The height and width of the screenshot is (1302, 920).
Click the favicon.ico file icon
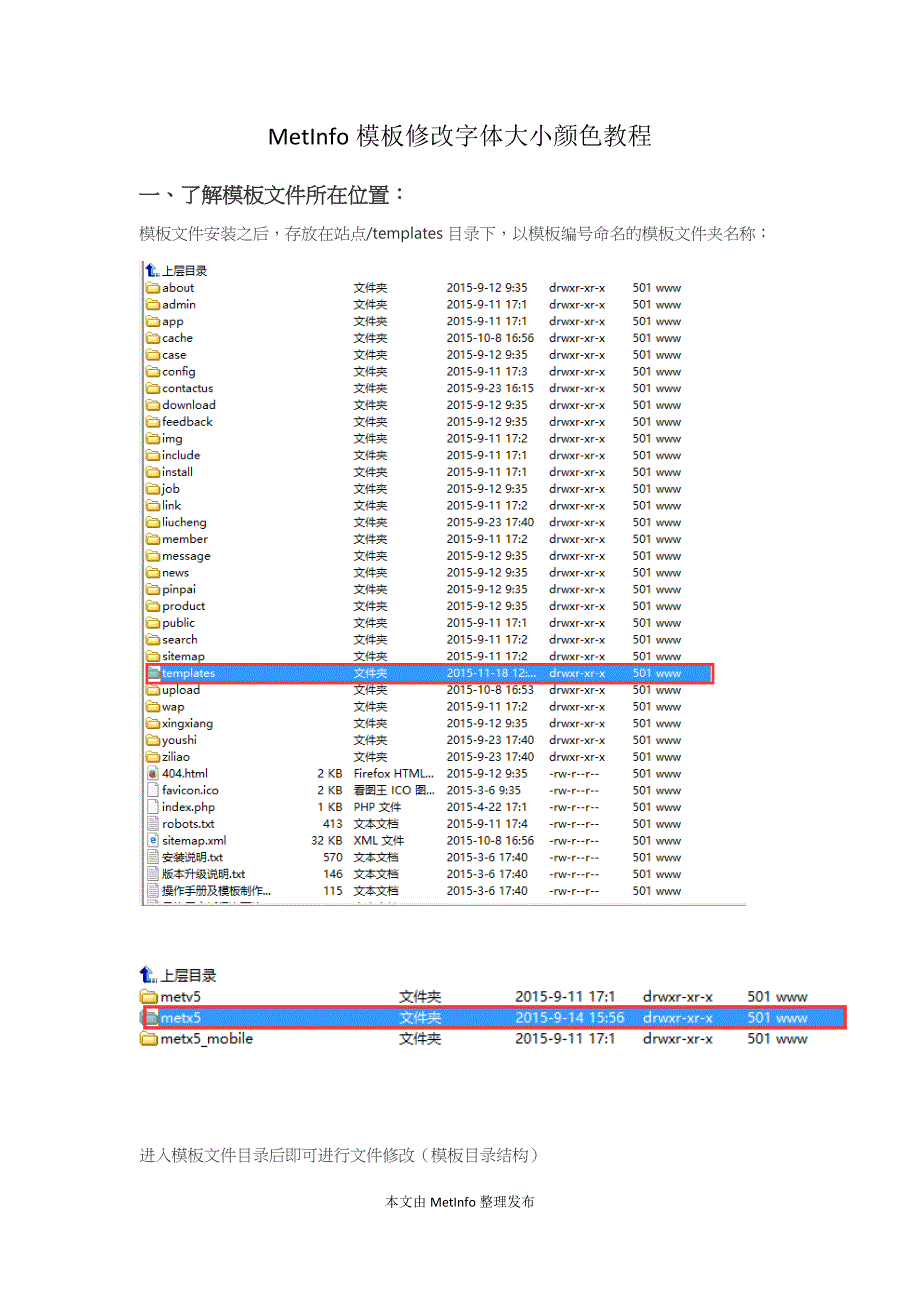coord(153,790)
